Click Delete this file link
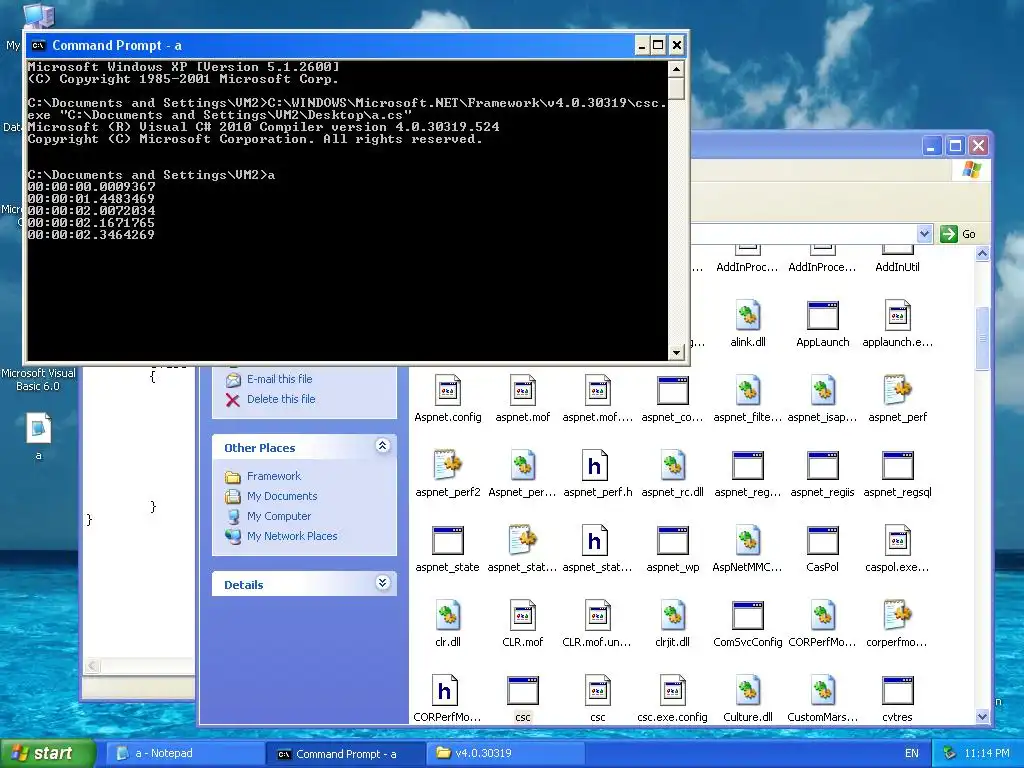 point(281,399)
